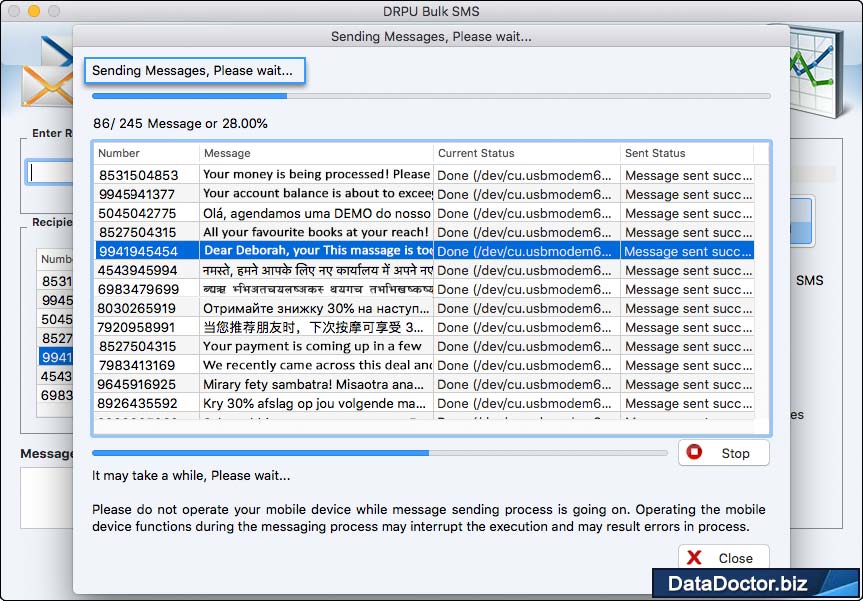Select row with number 9645916925
This screenshot has width=863, height=601.
[x=424, y=384]
